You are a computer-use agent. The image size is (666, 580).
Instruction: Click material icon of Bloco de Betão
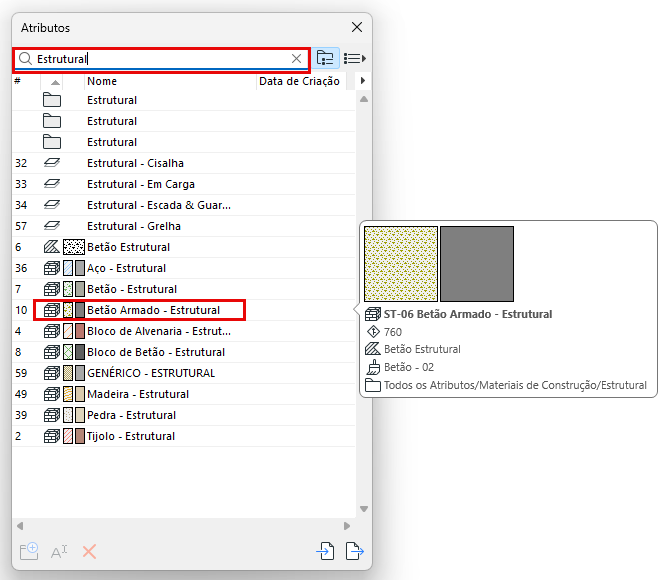(x=52, y=352)
